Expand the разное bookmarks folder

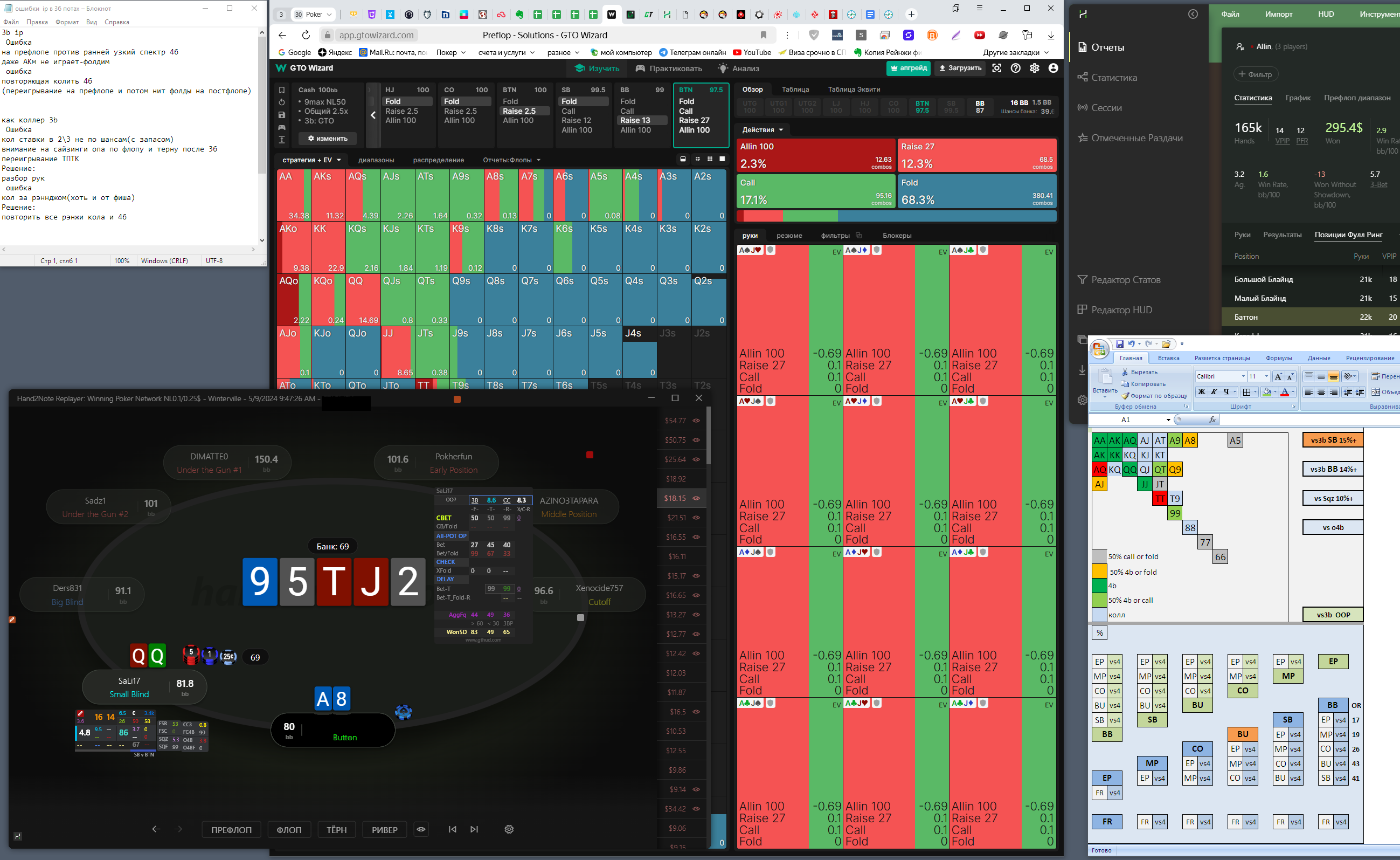point(563,52)
